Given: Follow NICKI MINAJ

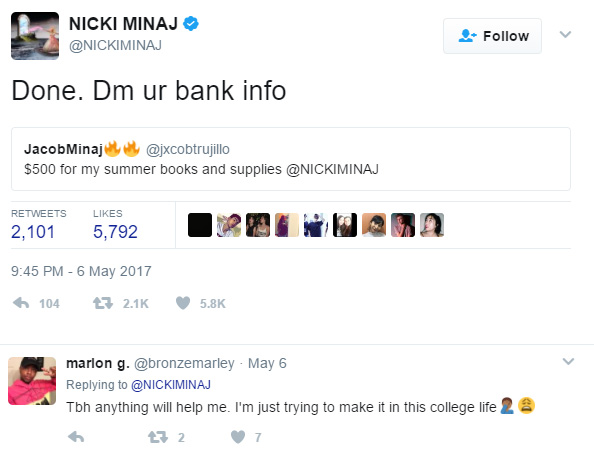Looking at the screenshot, I should pos(492,36).
